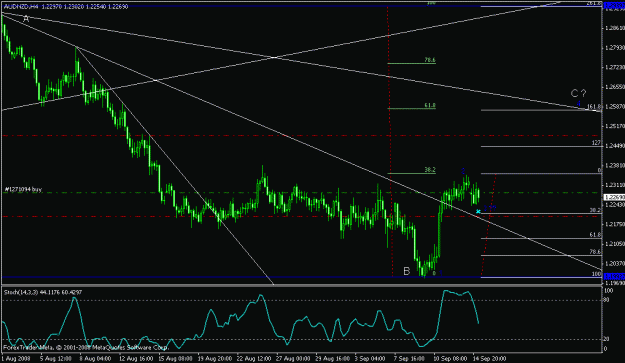Click the stochastic scale value 100
This screenshot has height=363, width=625.
coord(608,291)
